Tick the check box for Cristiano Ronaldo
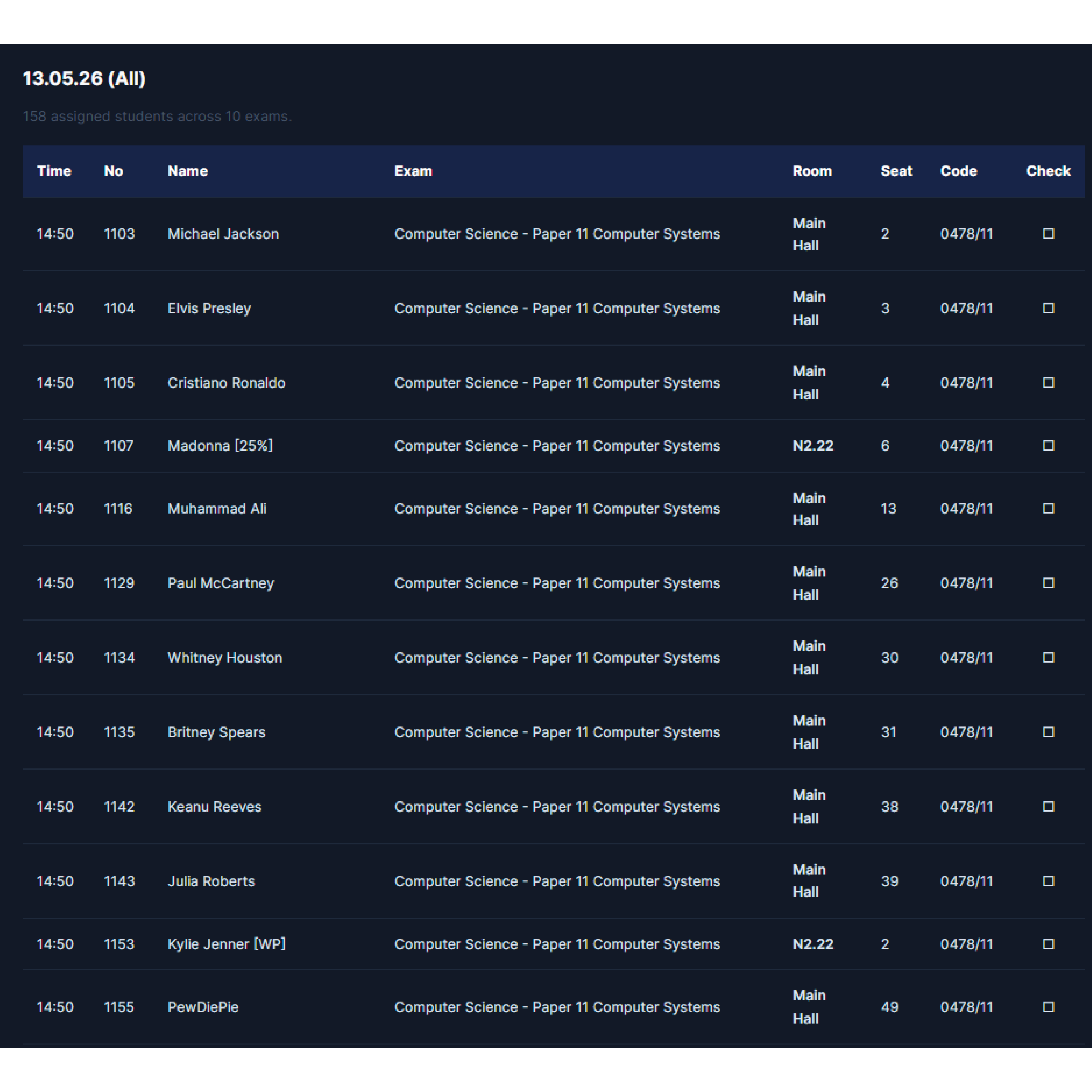 click(x=1048, y=383)
